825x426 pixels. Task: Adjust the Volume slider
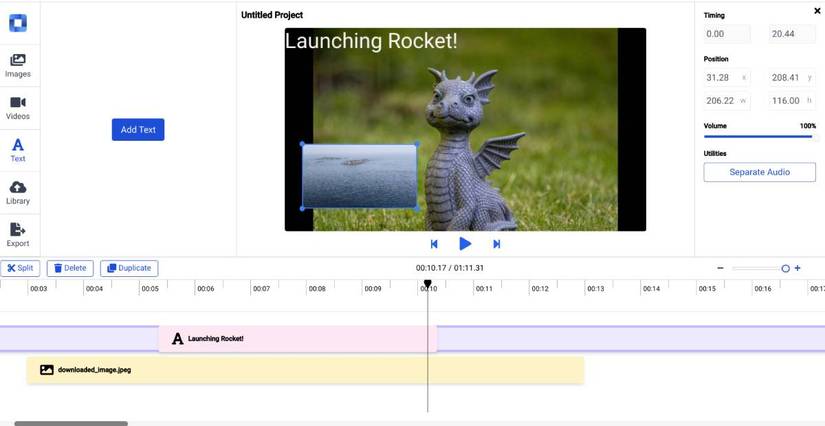click(759, 137)
